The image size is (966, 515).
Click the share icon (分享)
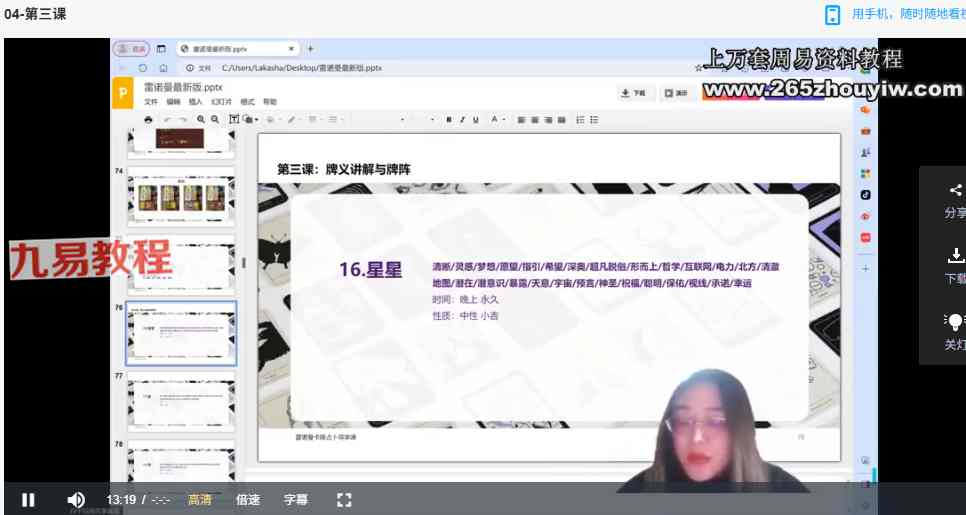955,190
